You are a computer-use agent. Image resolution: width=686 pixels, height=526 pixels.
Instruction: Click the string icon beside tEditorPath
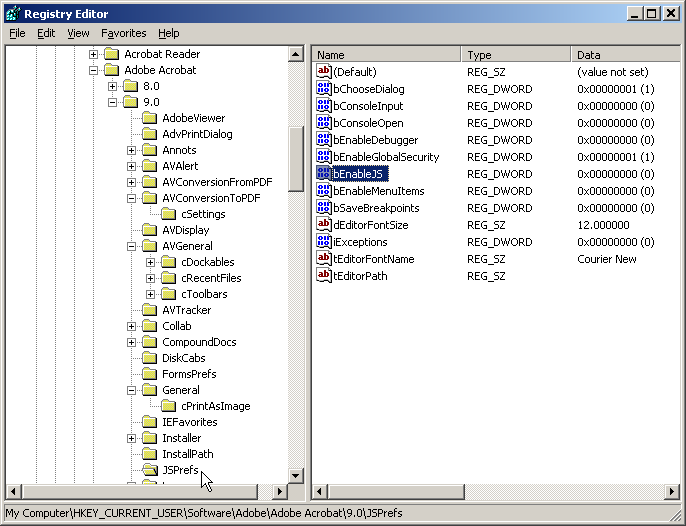(x=324, y=276)
